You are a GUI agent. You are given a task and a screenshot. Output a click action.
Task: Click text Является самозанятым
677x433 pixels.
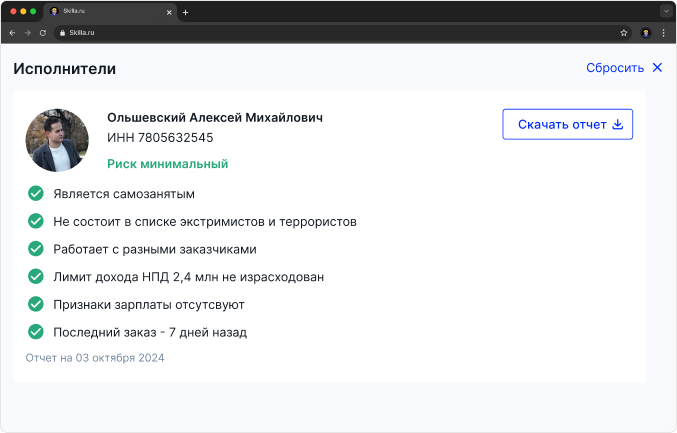pos(124,194)
